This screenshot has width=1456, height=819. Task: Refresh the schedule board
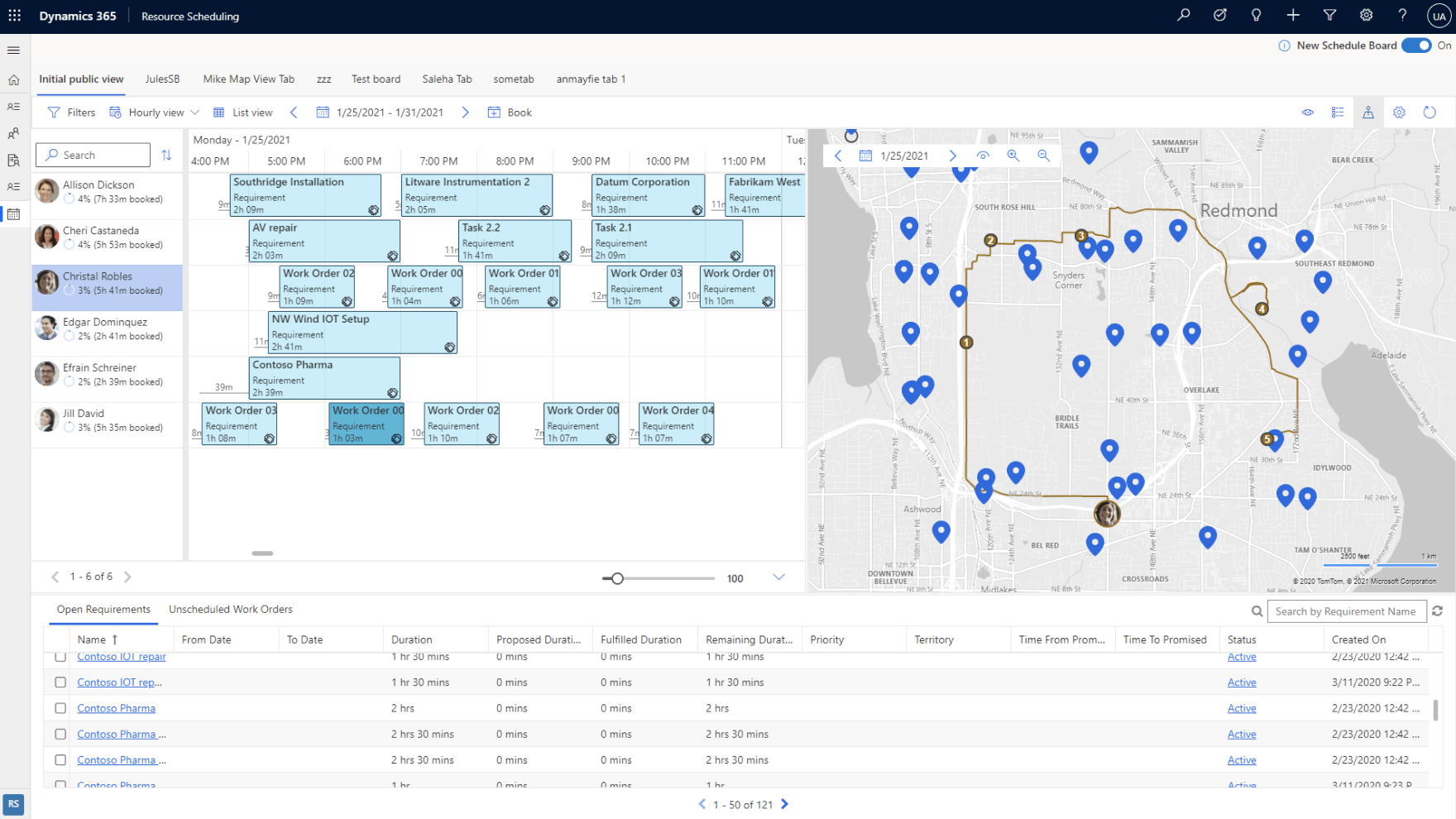(1430, 112)
